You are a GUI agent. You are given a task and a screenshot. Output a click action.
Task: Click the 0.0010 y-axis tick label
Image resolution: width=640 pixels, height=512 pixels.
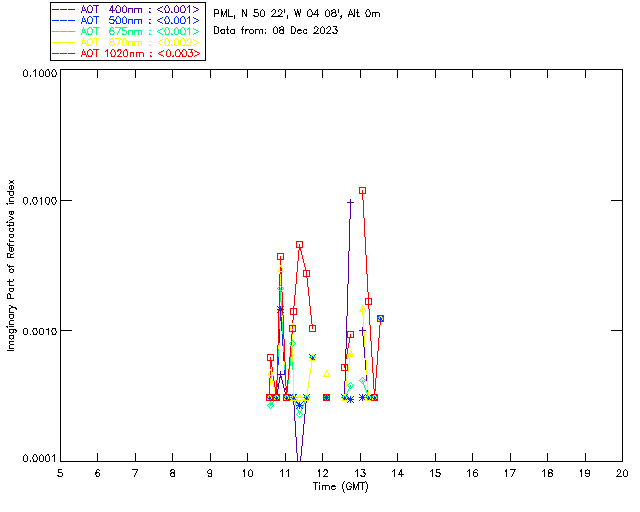point(39,331)
